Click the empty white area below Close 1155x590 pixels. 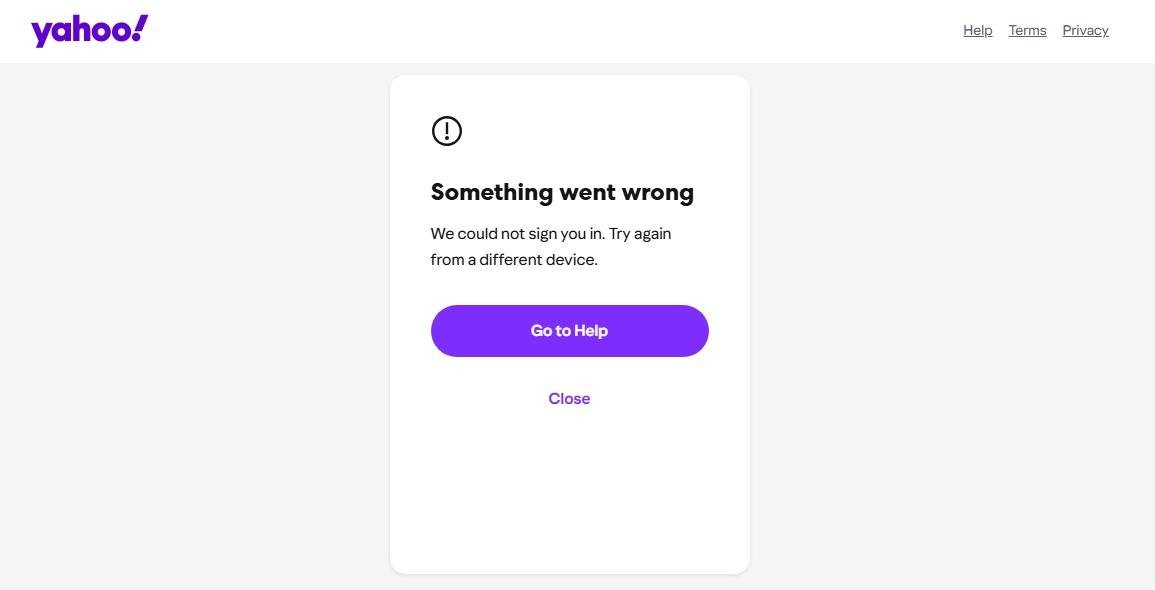[569, 490]
